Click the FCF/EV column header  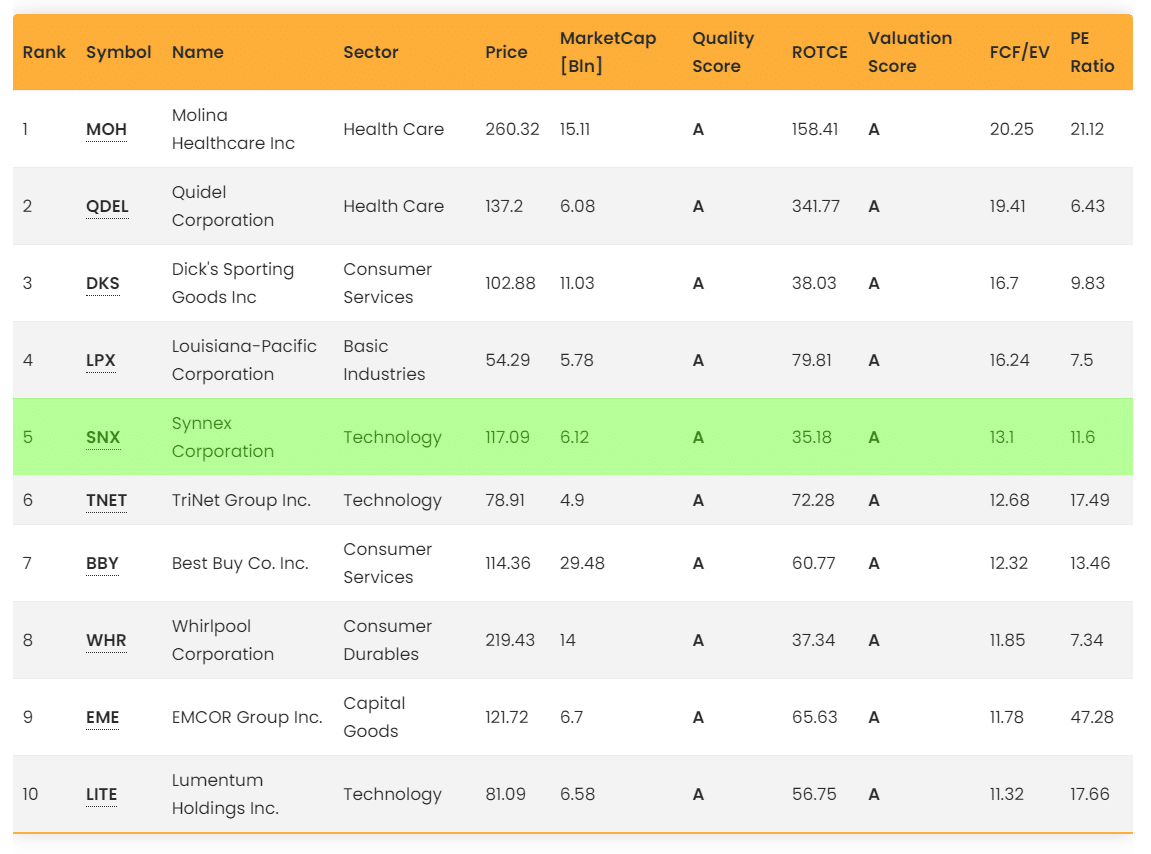click(x=1019, y=52)
